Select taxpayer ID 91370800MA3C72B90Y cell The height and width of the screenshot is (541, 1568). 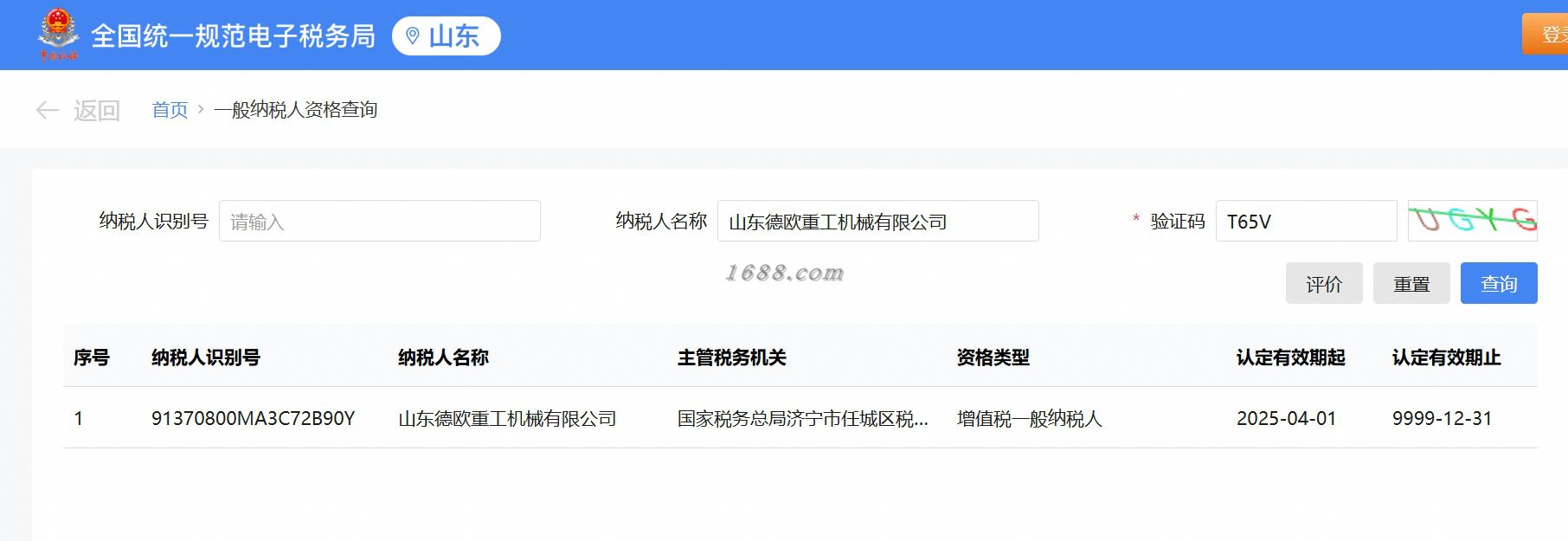254,418
